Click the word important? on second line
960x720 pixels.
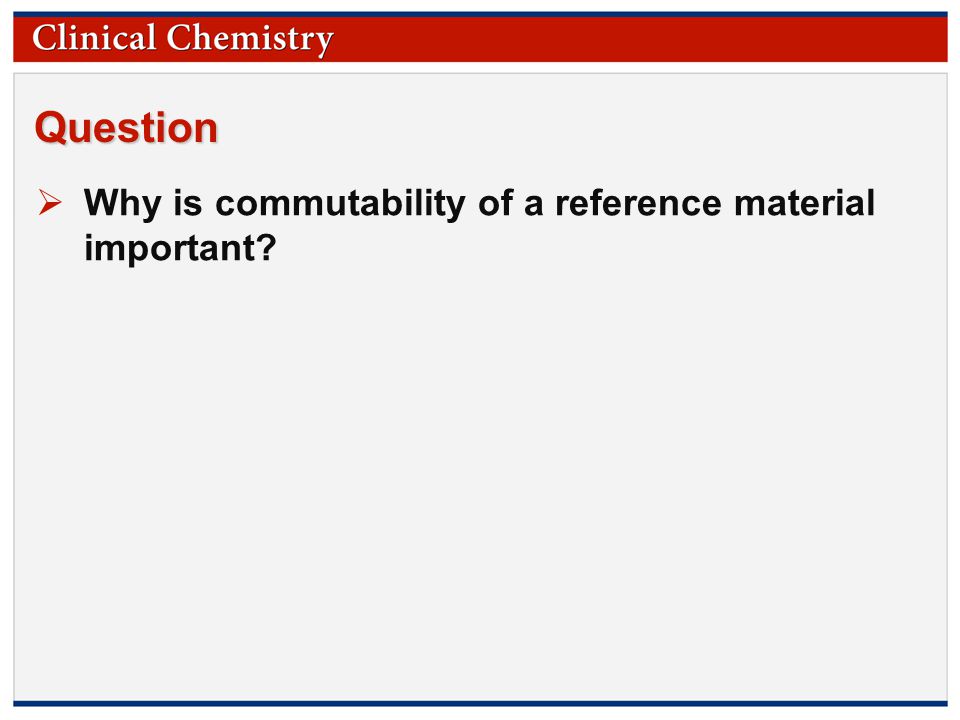181,249
